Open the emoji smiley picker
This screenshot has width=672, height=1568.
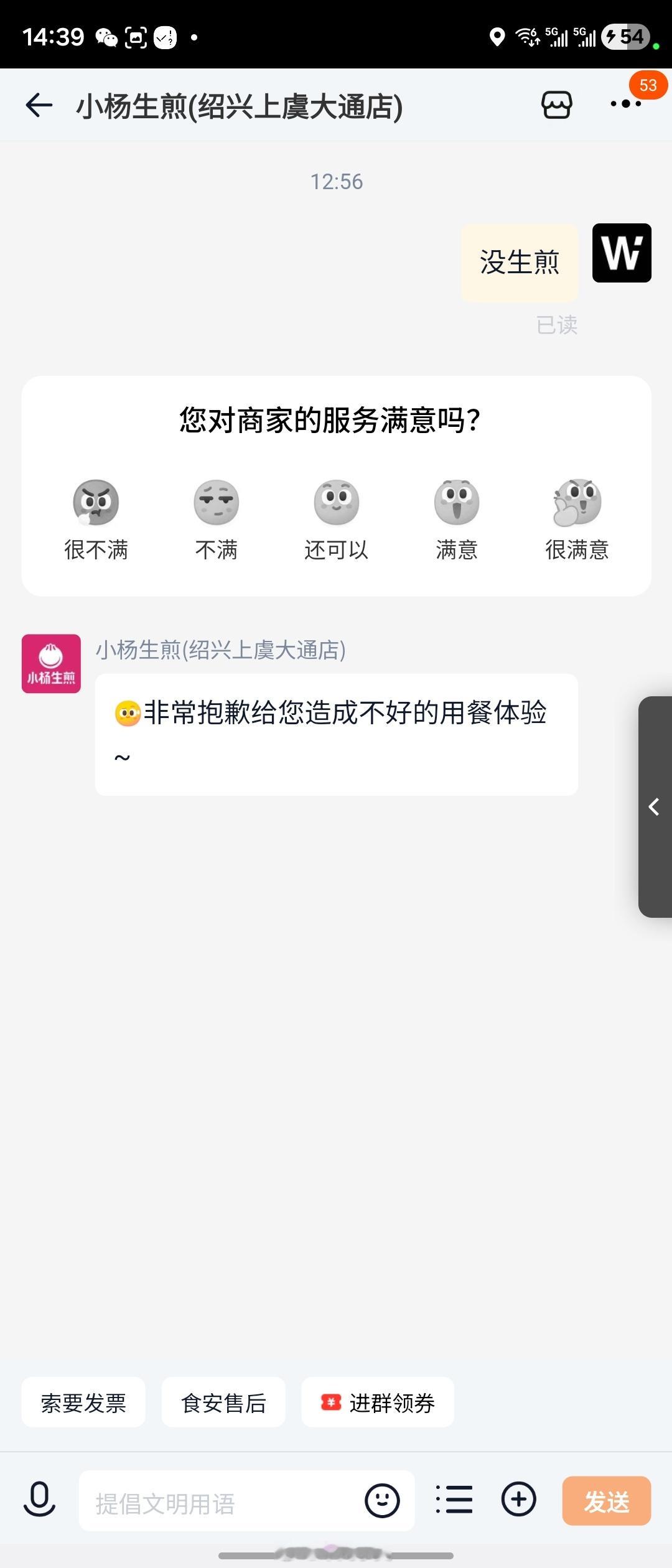[382, 1500]
